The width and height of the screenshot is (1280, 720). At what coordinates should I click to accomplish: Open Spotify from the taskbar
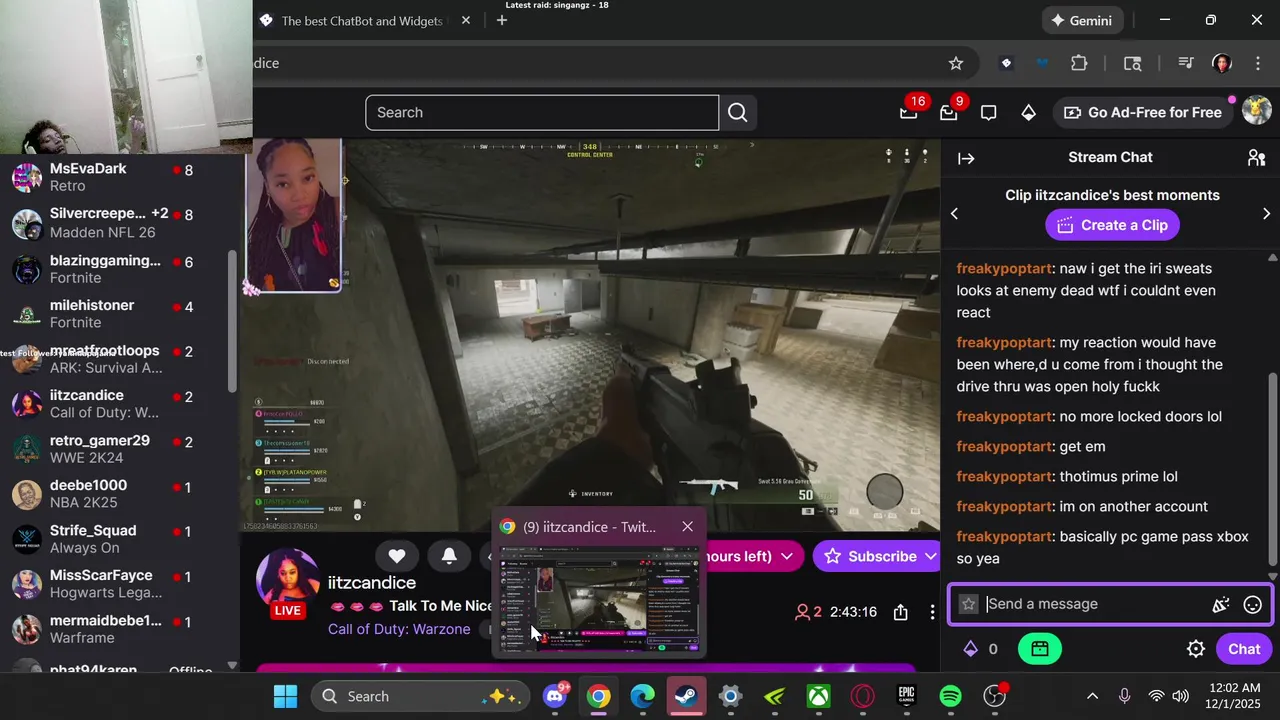pos(950,696)
